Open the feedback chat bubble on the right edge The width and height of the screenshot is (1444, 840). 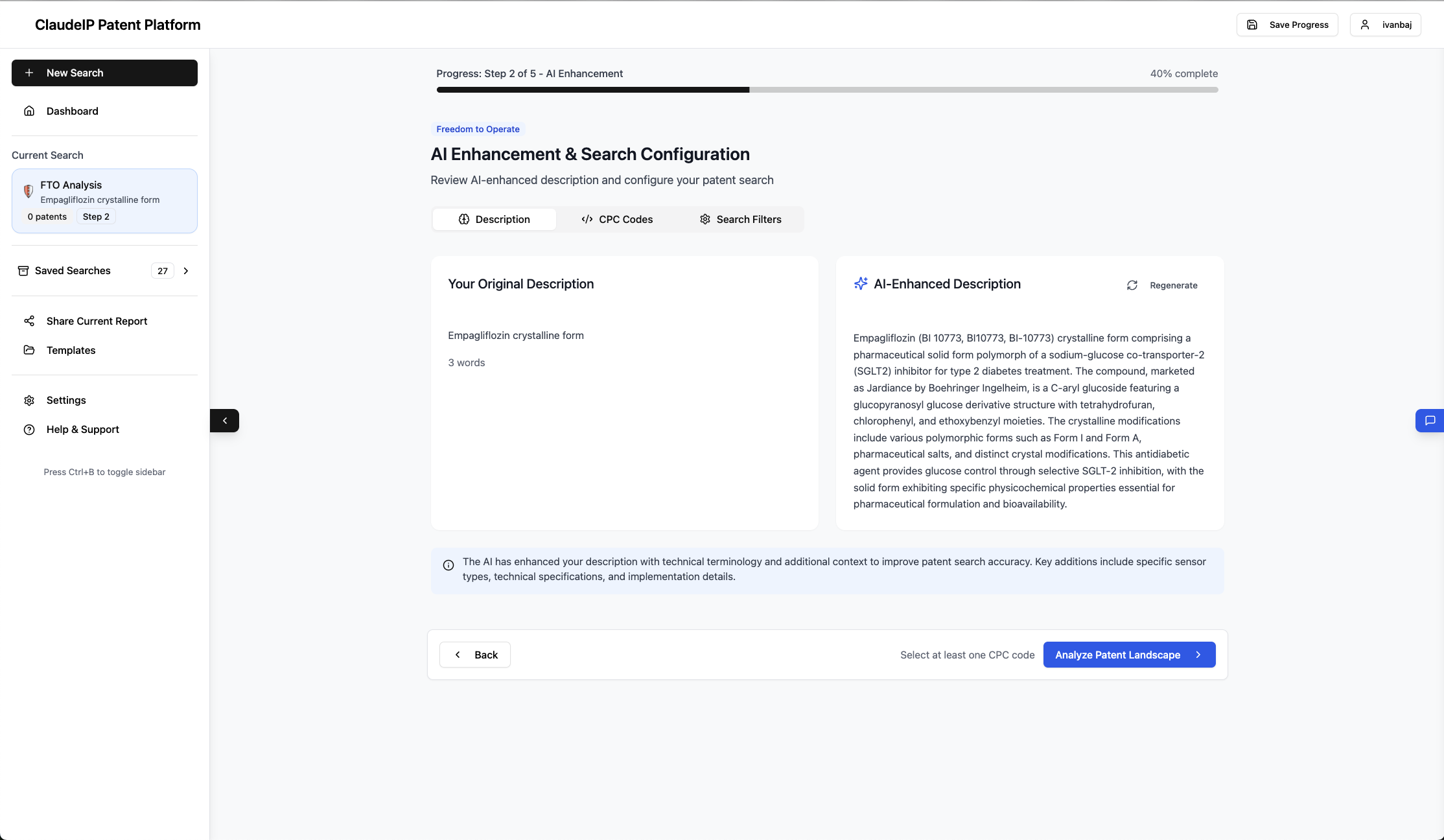pyautogui.click(x=1429, y=421)
